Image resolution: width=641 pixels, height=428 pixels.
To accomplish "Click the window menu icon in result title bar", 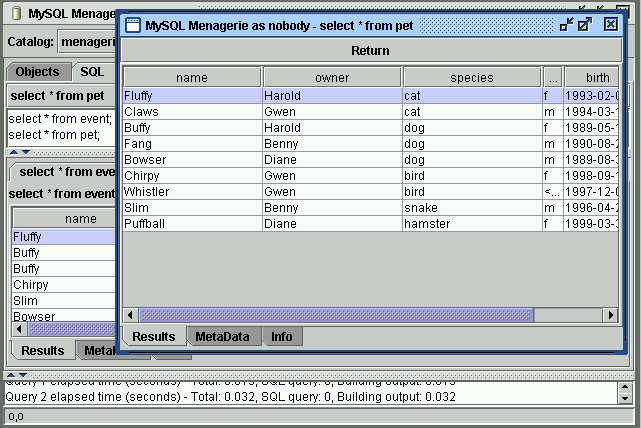I will 132,24.
